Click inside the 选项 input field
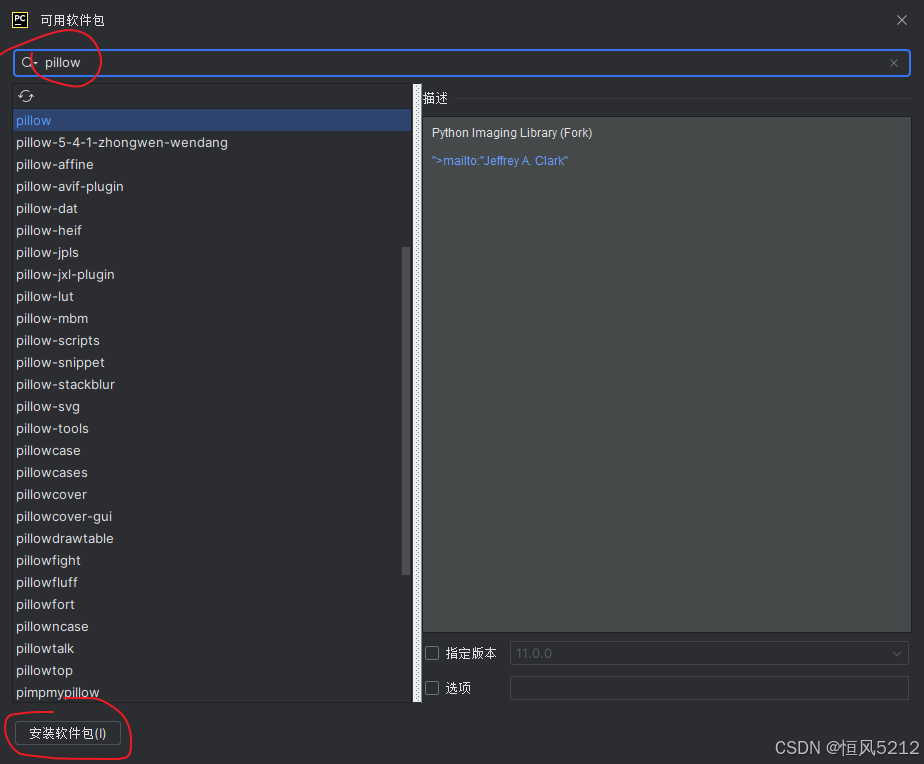924x764 pixels. click(x=709, y=688)
